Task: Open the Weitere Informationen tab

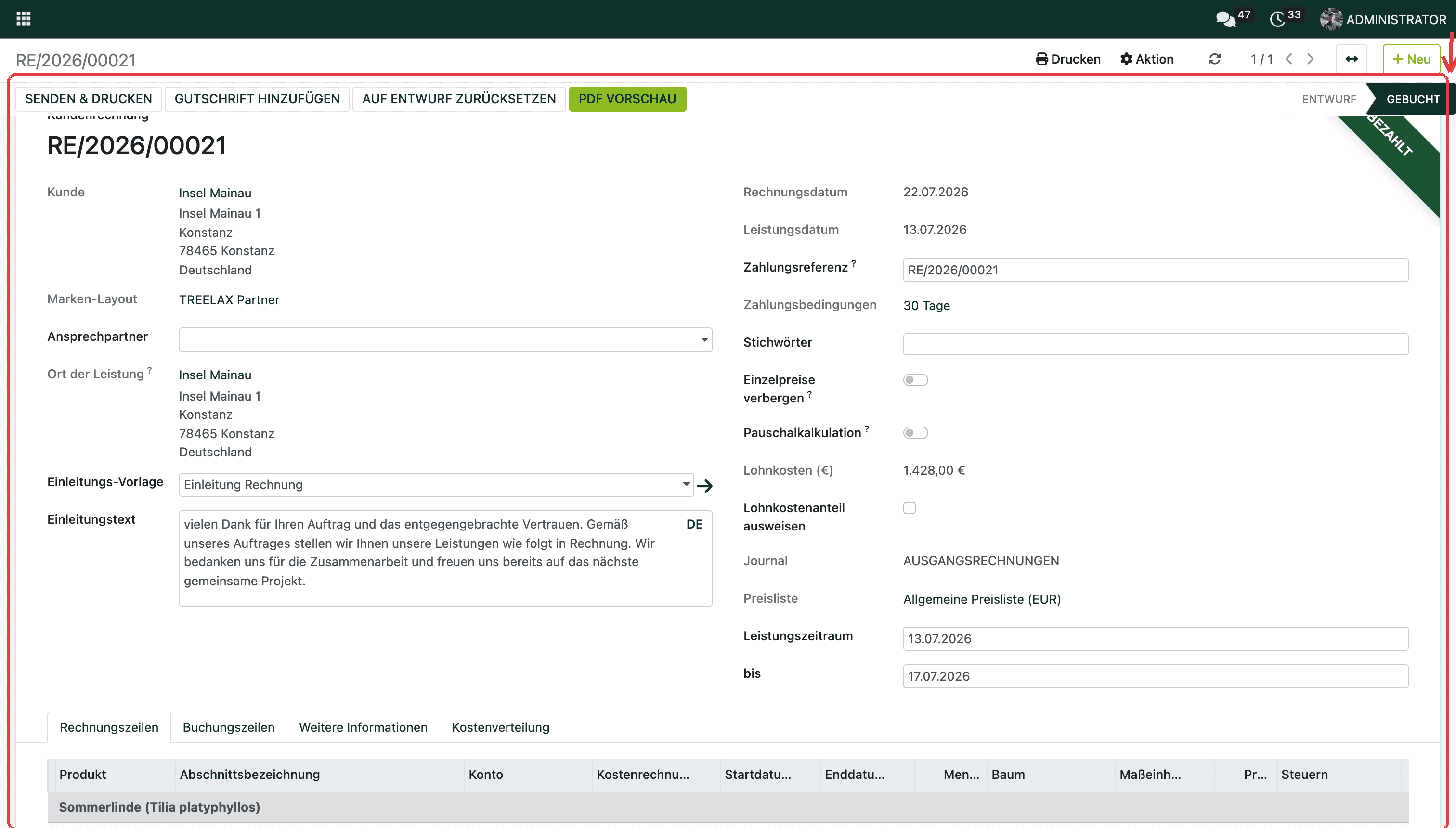Action: [x=364, y=727]
